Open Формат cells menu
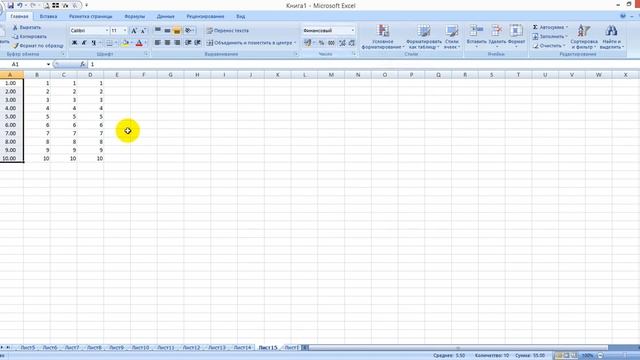Screen dimensions: 640x360 click(516, 36)
